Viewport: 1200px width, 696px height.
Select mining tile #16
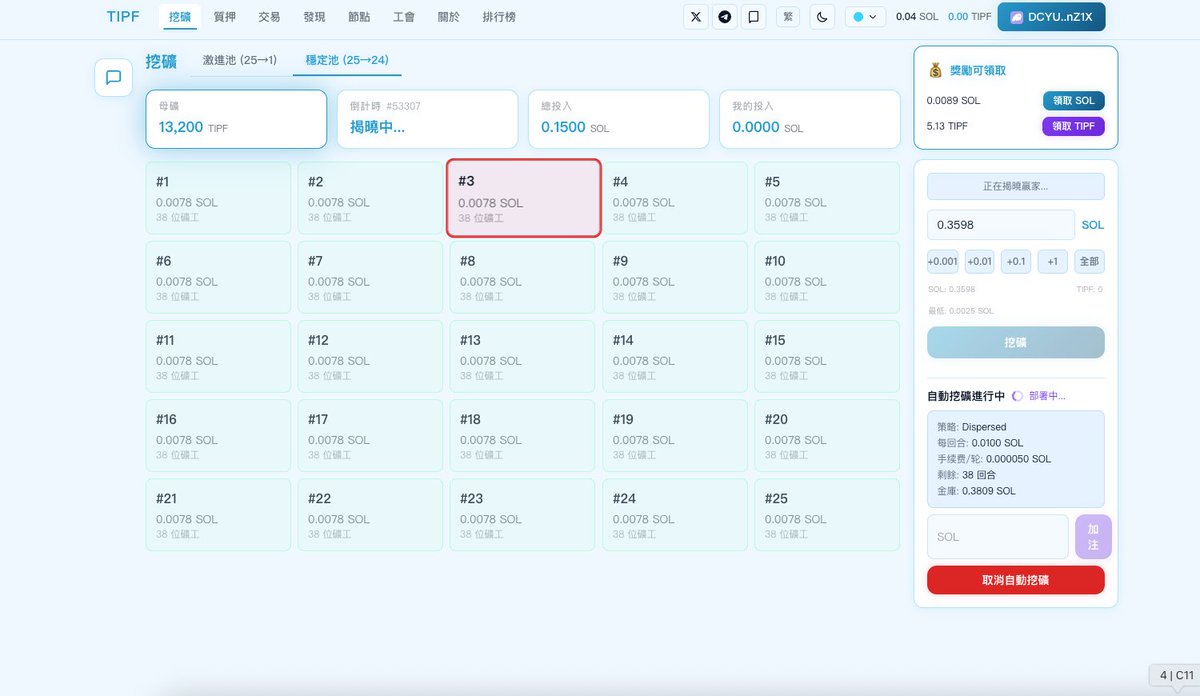pyautogui.click(x=218, y=435)
